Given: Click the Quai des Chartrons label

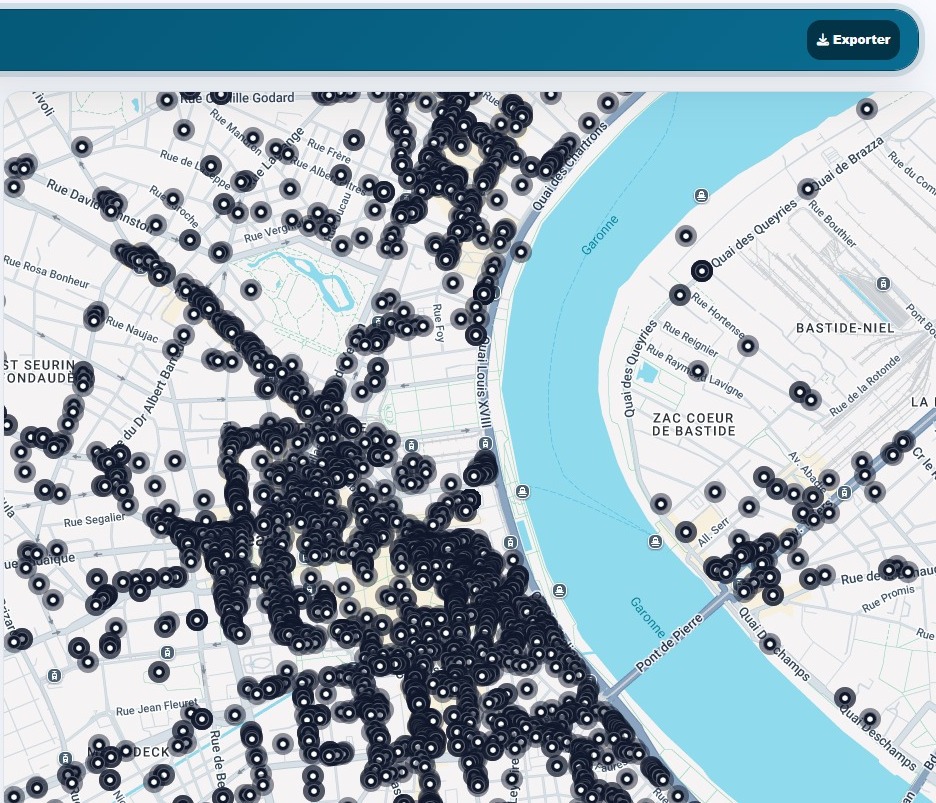Looking at the screenshot, I should pyautogui.click(x=569, y=167).
